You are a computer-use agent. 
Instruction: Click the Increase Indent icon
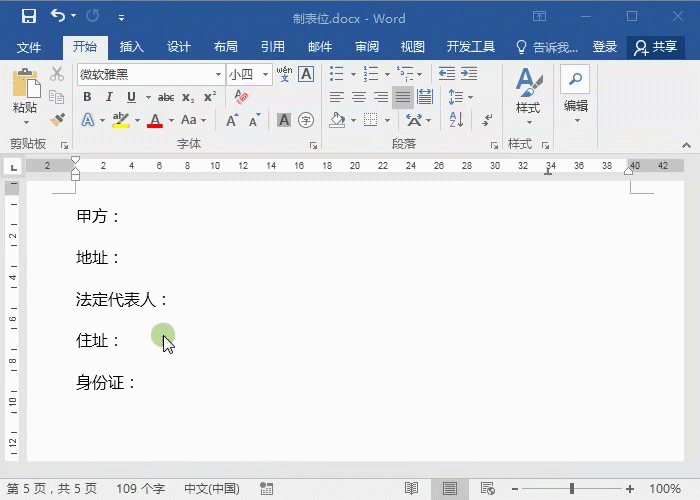[x=468, y=74]
